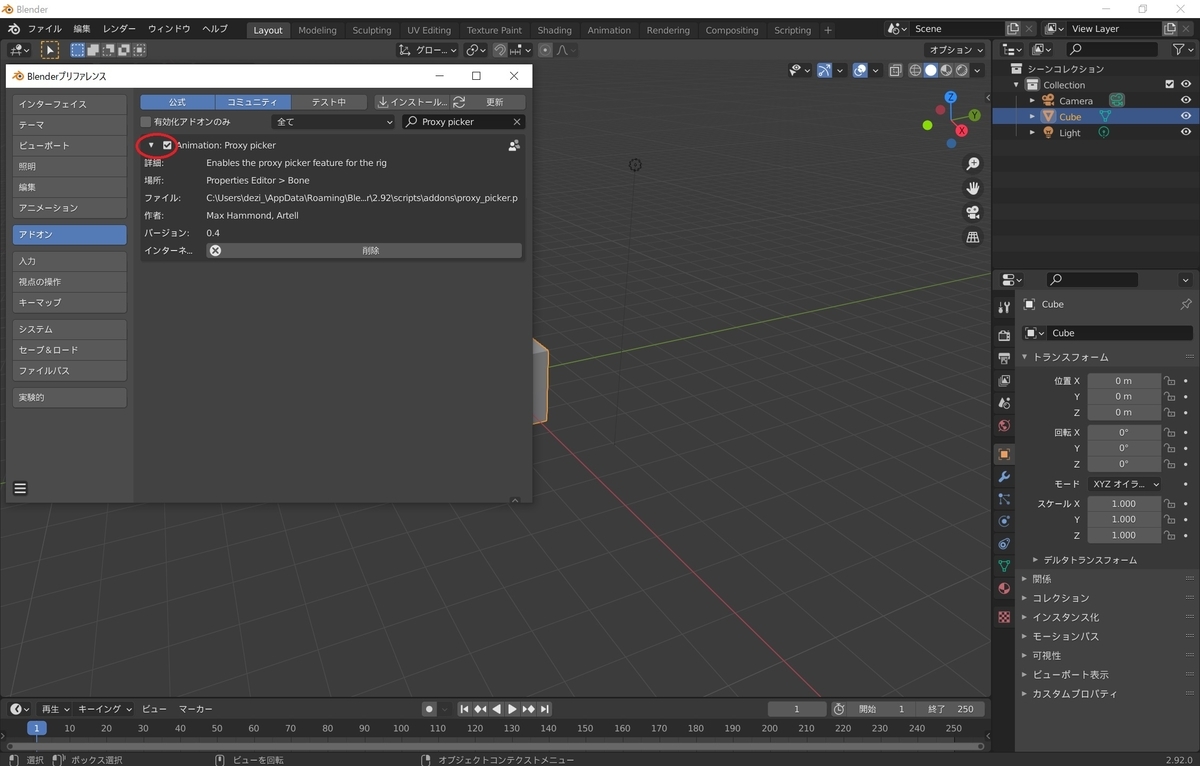This screenshot has width=1200, height=766.
Task: Click the Z axis on the navigation gizmo
Action: coord(950,97)
